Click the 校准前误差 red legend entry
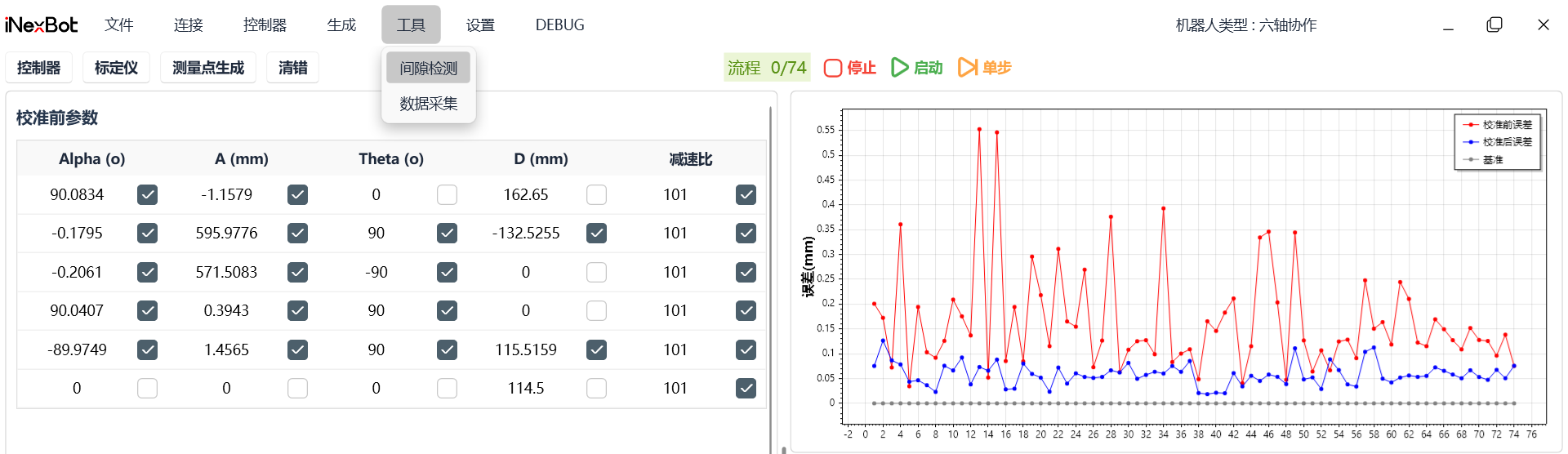The height and width of the screenshot is (454, 1568). pyautogui.click(x=1499, y=125)
